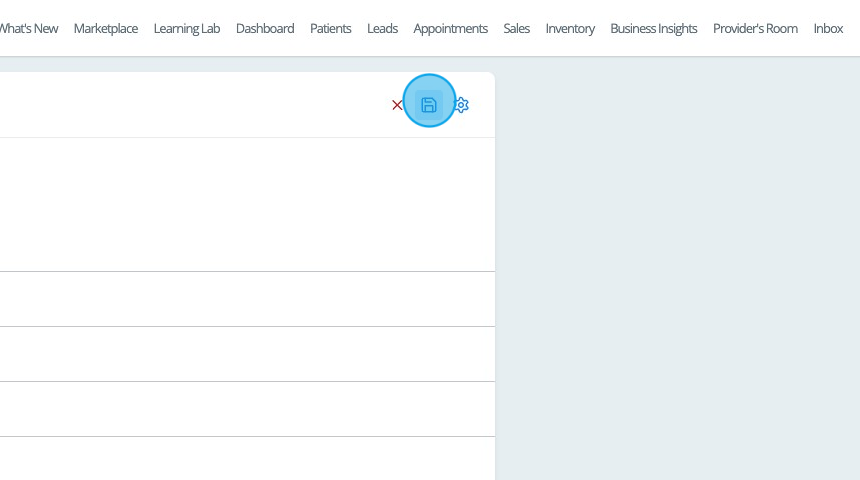The height and width of the screenshot is (480, 860).
Task: Select Business Insights in the navigation
Action: click(654, 29)
